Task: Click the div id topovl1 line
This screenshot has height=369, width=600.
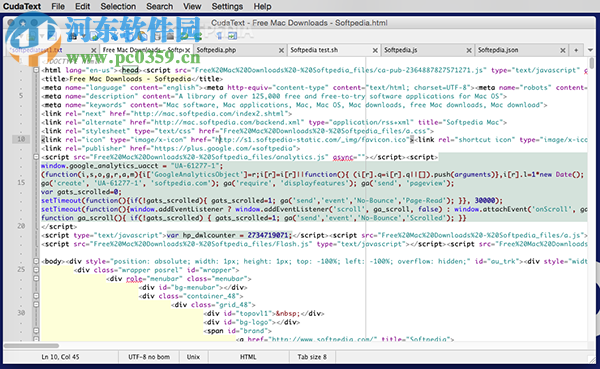Action: (264, 313)
